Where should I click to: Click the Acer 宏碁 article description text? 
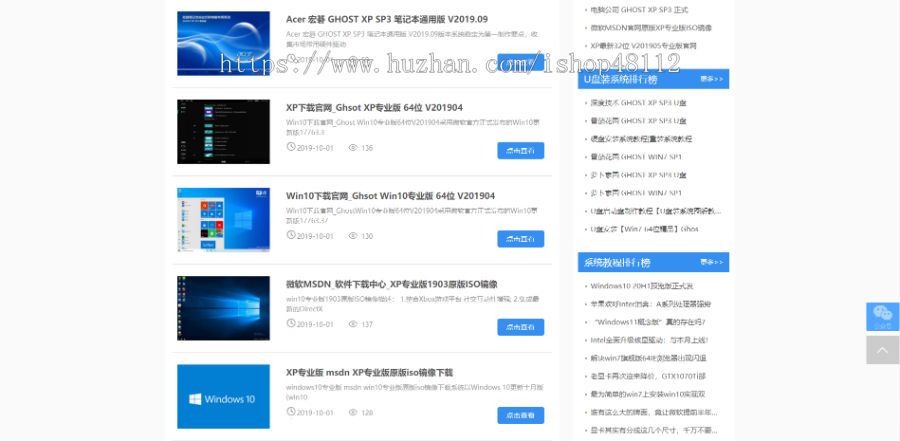point(412,39)
